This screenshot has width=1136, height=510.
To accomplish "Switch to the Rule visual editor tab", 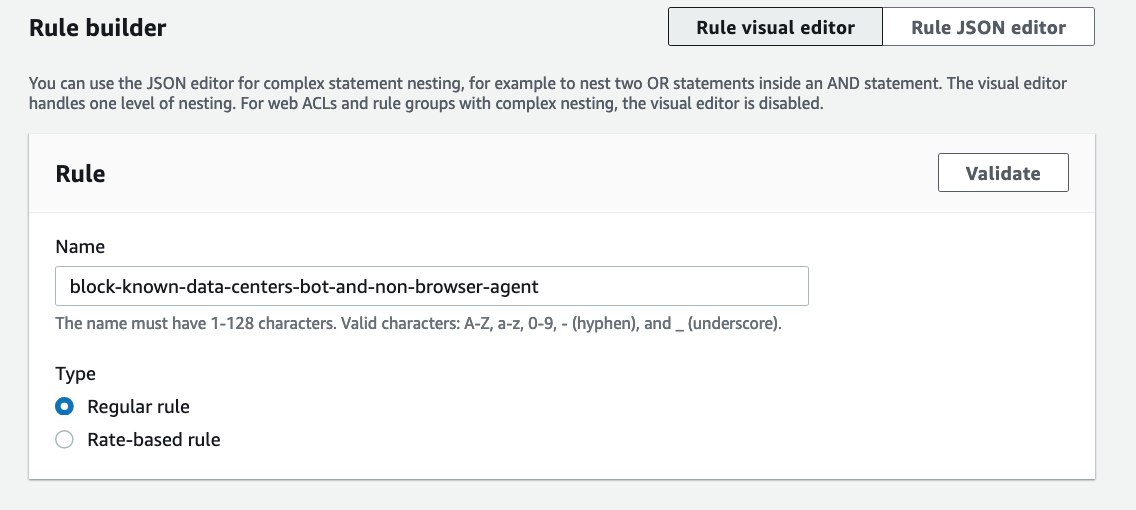I will 775,27.
